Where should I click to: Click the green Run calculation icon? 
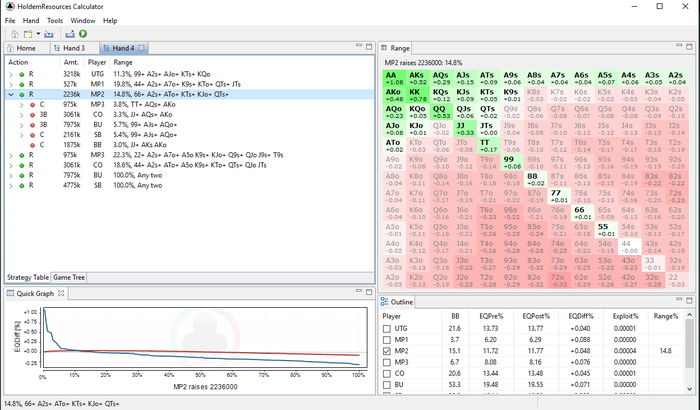pyautogui.click(x=83, y=34)
